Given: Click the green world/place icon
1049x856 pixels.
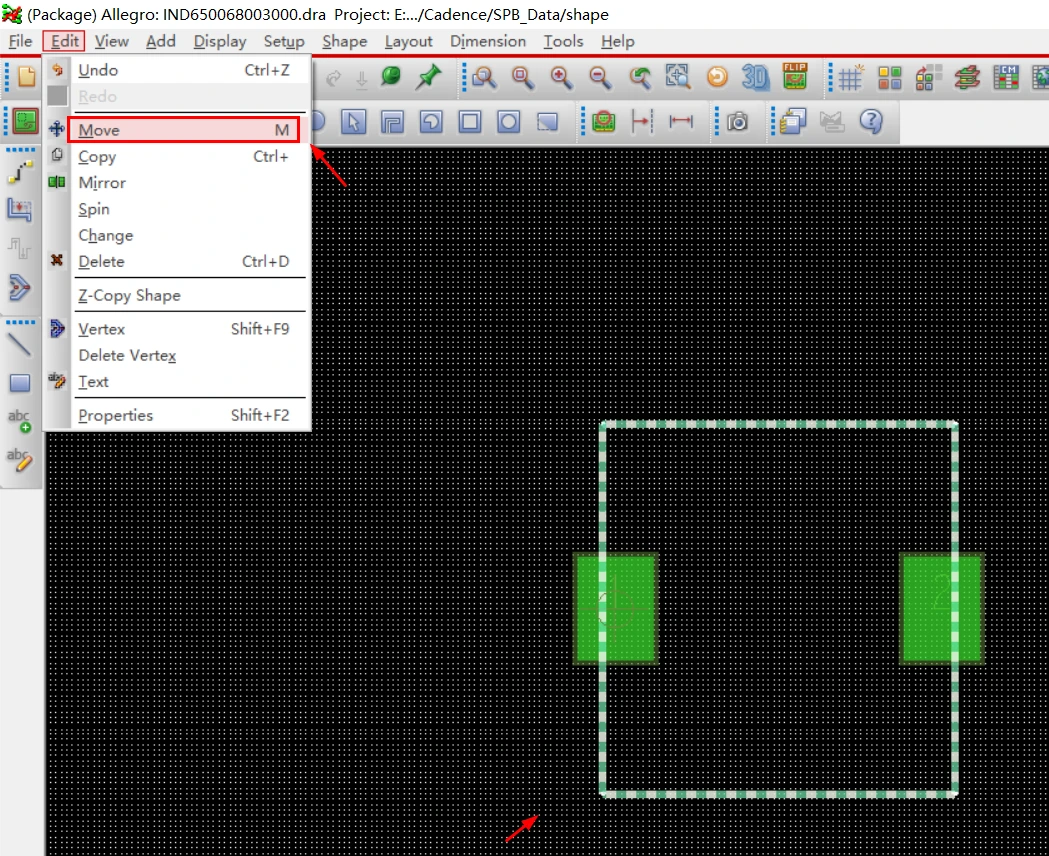Looking at the screenshot, I should 391,76.
